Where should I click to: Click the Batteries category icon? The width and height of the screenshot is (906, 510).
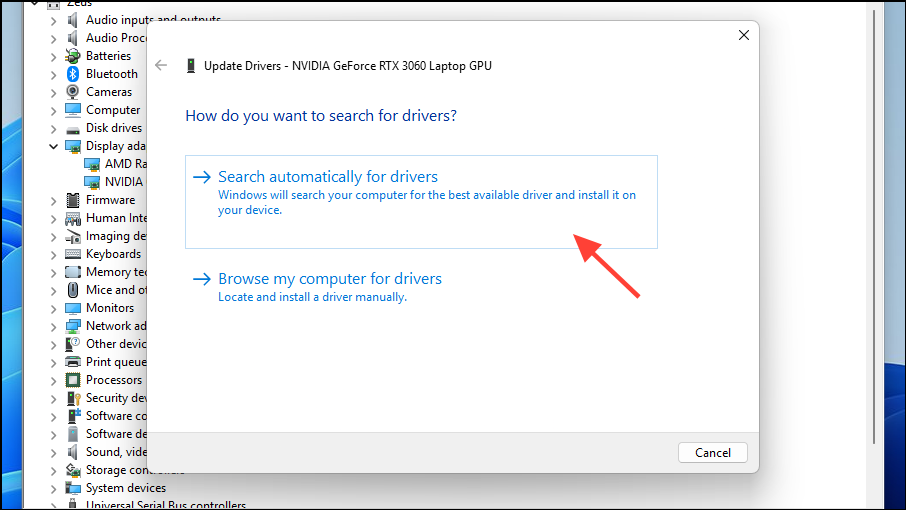point(73,56)
